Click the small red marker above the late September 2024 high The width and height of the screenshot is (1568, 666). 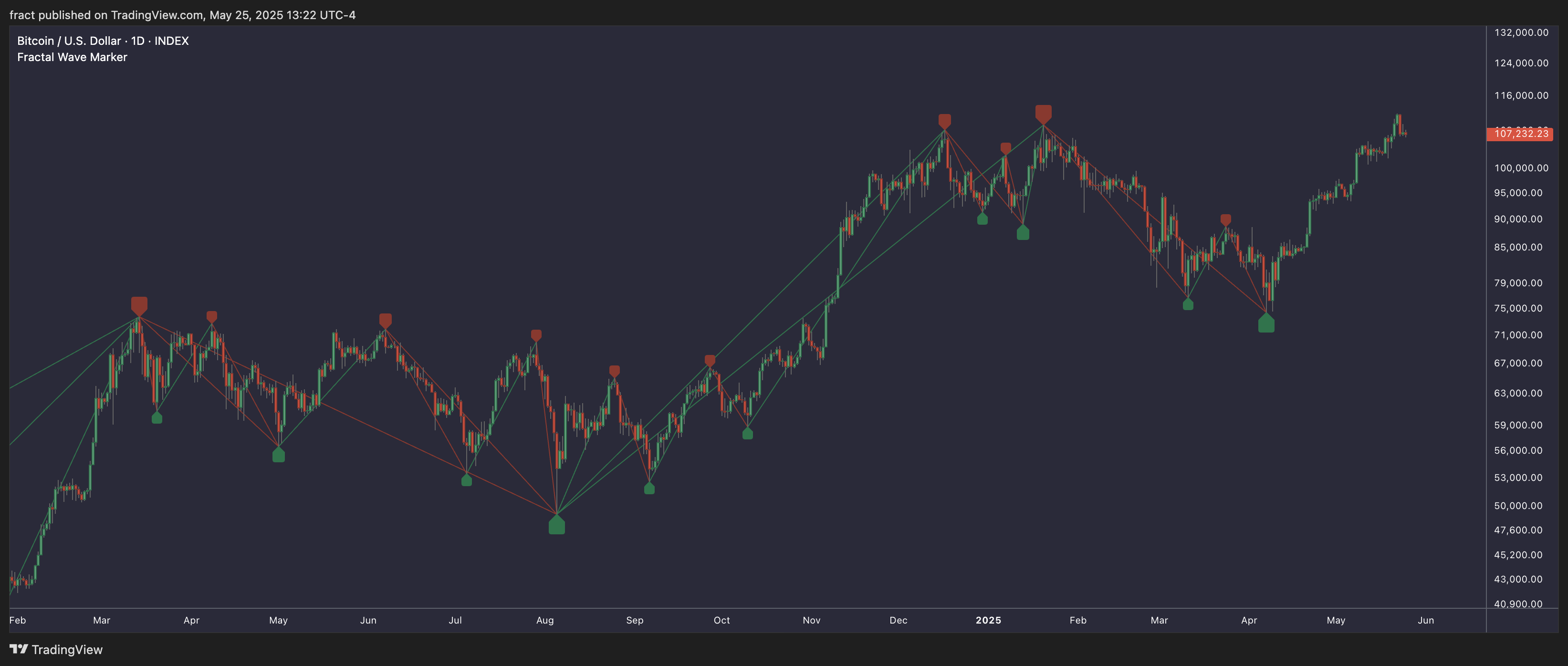[x=710, y=361]
